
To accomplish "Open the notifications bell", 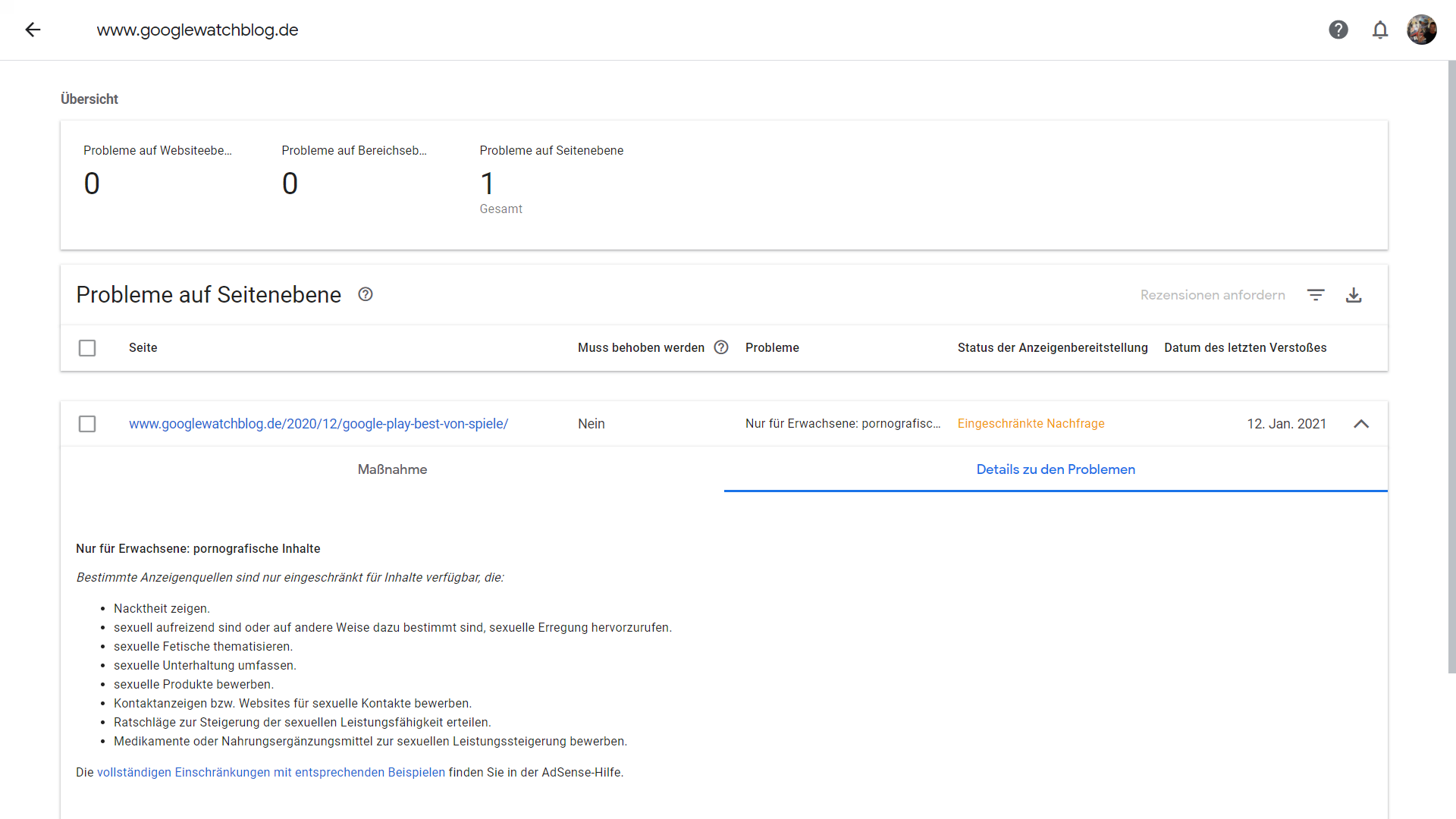I will pos(1380,30).
